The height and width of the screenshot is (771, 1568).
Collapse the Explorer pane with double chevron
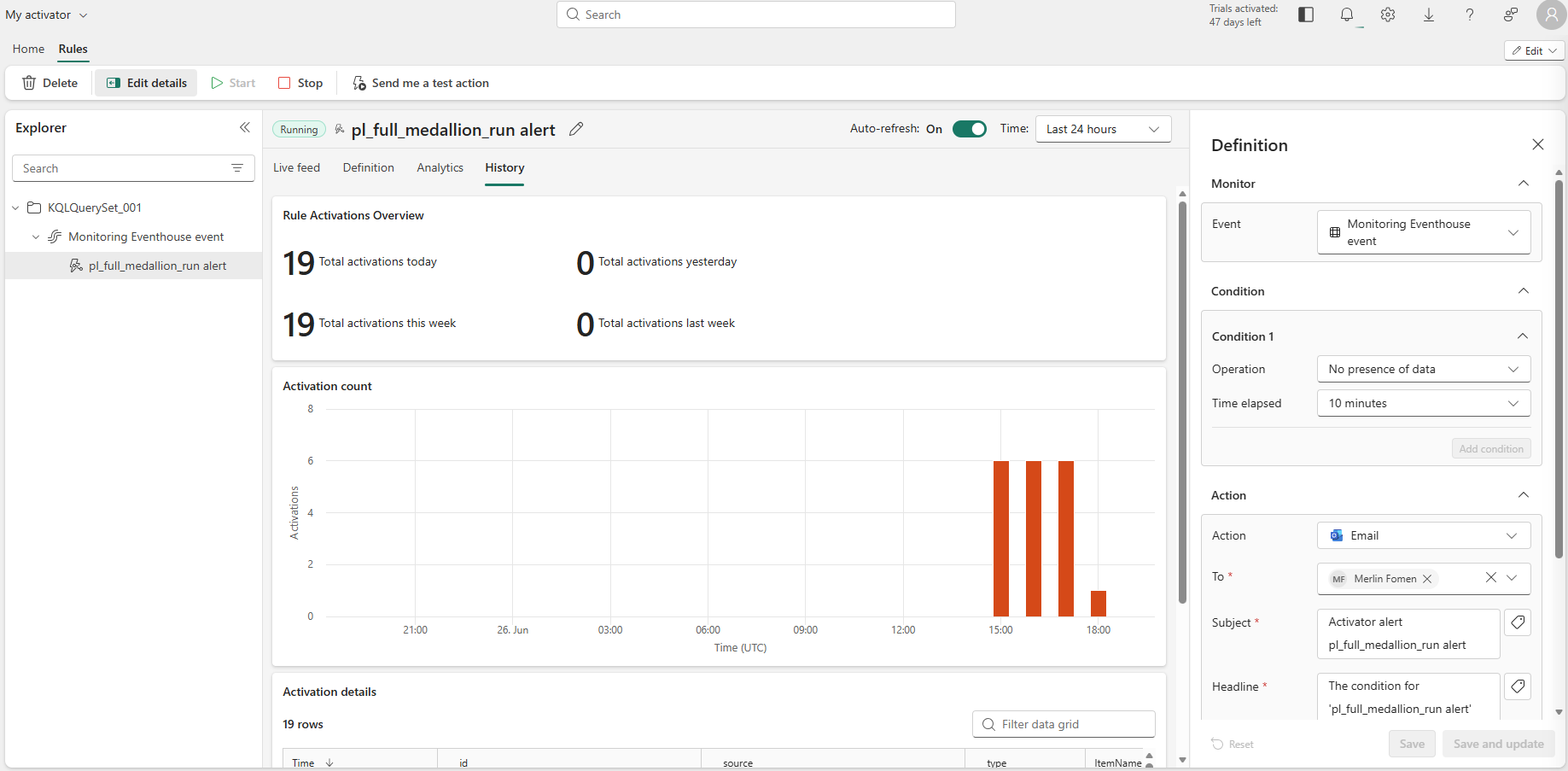[245, 128]
